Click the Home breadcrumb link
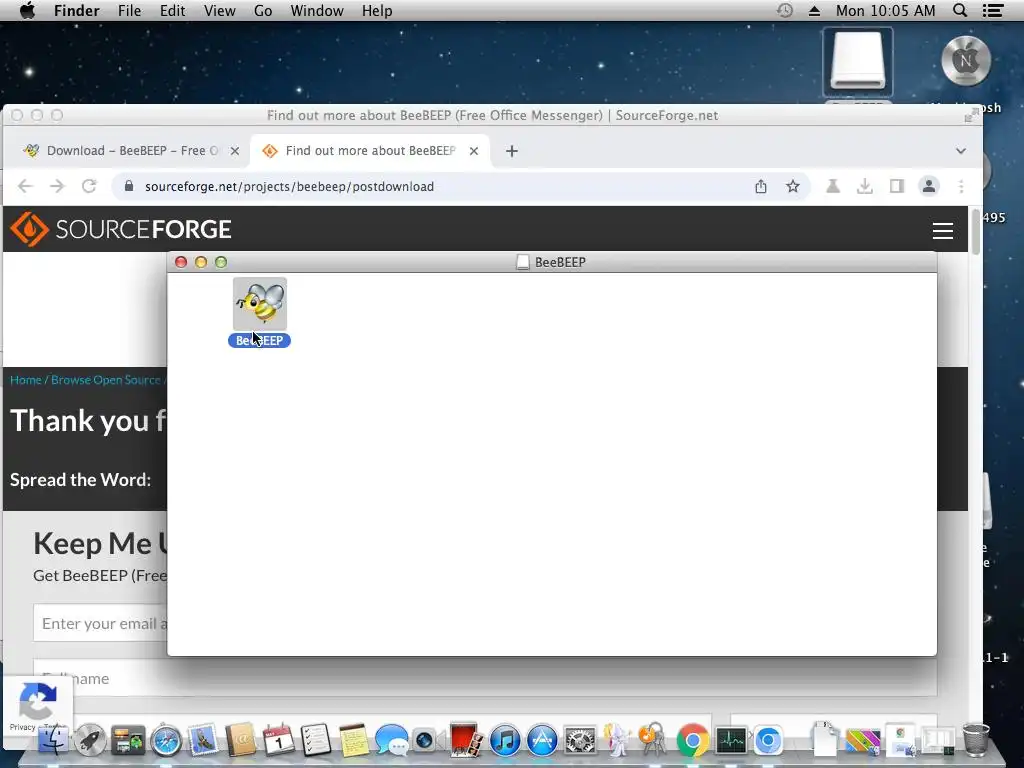1024x768 pixels. 25,380
